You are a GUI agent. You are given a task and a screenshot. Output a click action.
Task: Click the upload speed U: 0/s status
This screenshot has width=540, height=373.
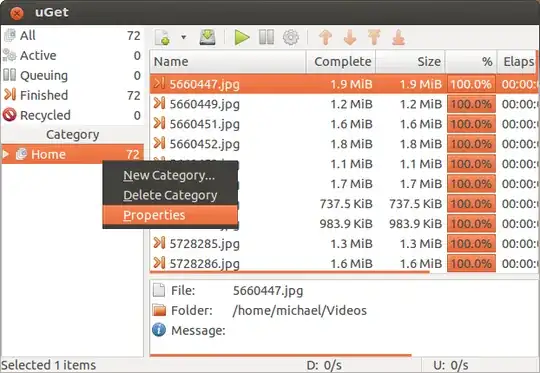[450, 365]
